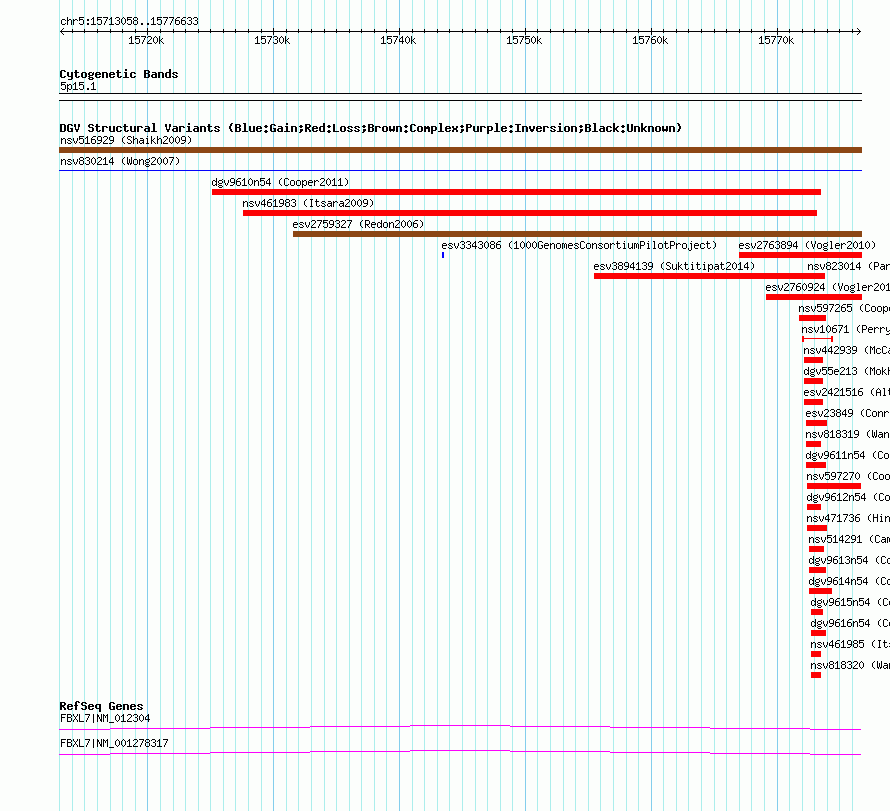
Task: Click the 15770k ruler position label
Action: point(776,40)
